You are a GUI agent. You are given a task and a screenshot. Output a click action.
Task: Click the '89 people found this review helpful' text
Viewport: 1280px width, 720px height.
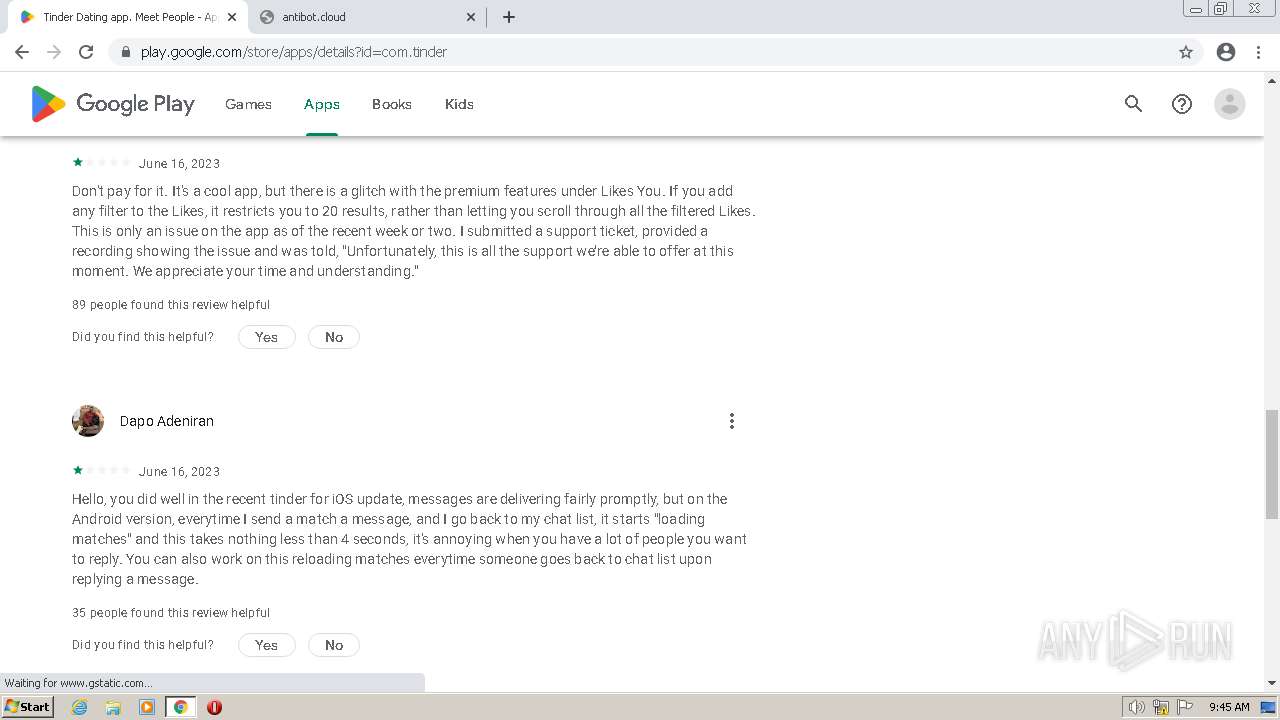pos(171,305)
